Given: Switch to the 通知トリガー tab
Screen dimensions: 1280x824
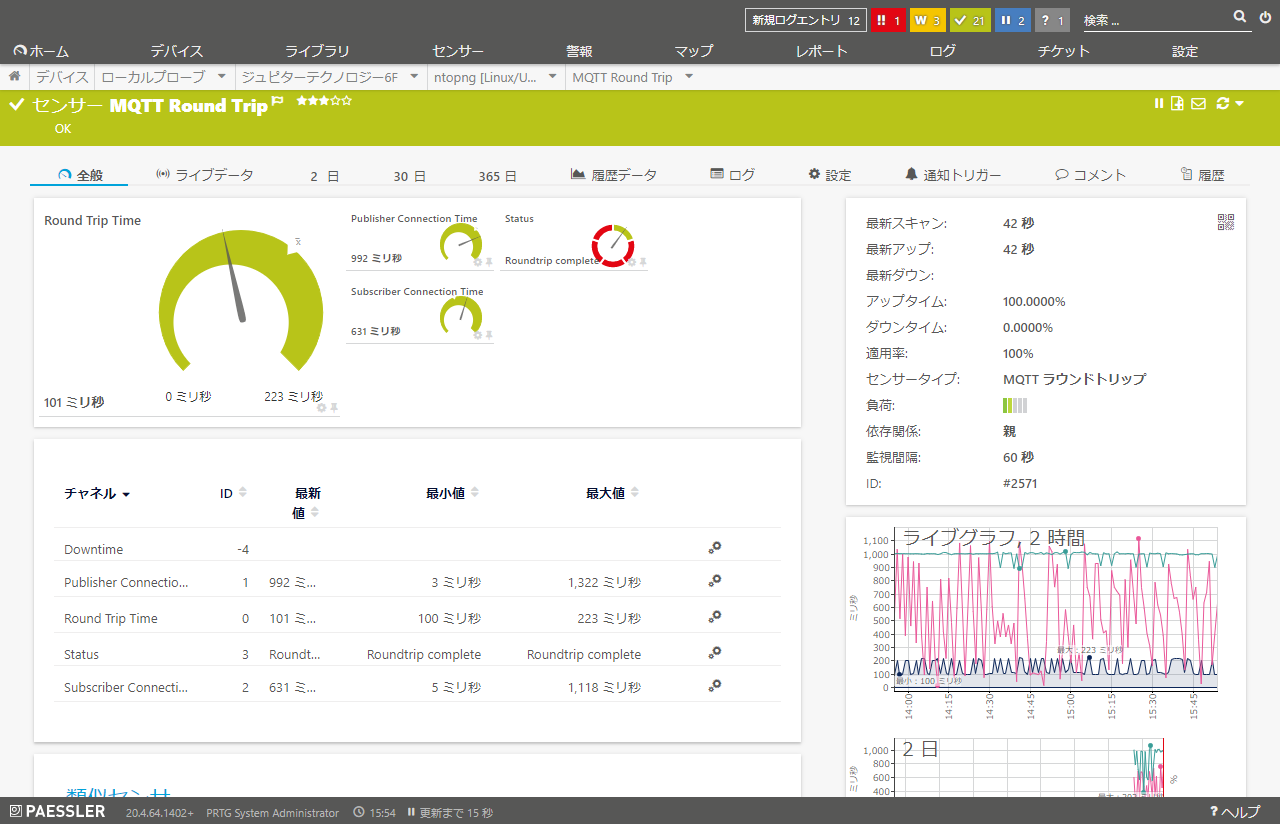Looking at the screenshot, I should point(953,175).
